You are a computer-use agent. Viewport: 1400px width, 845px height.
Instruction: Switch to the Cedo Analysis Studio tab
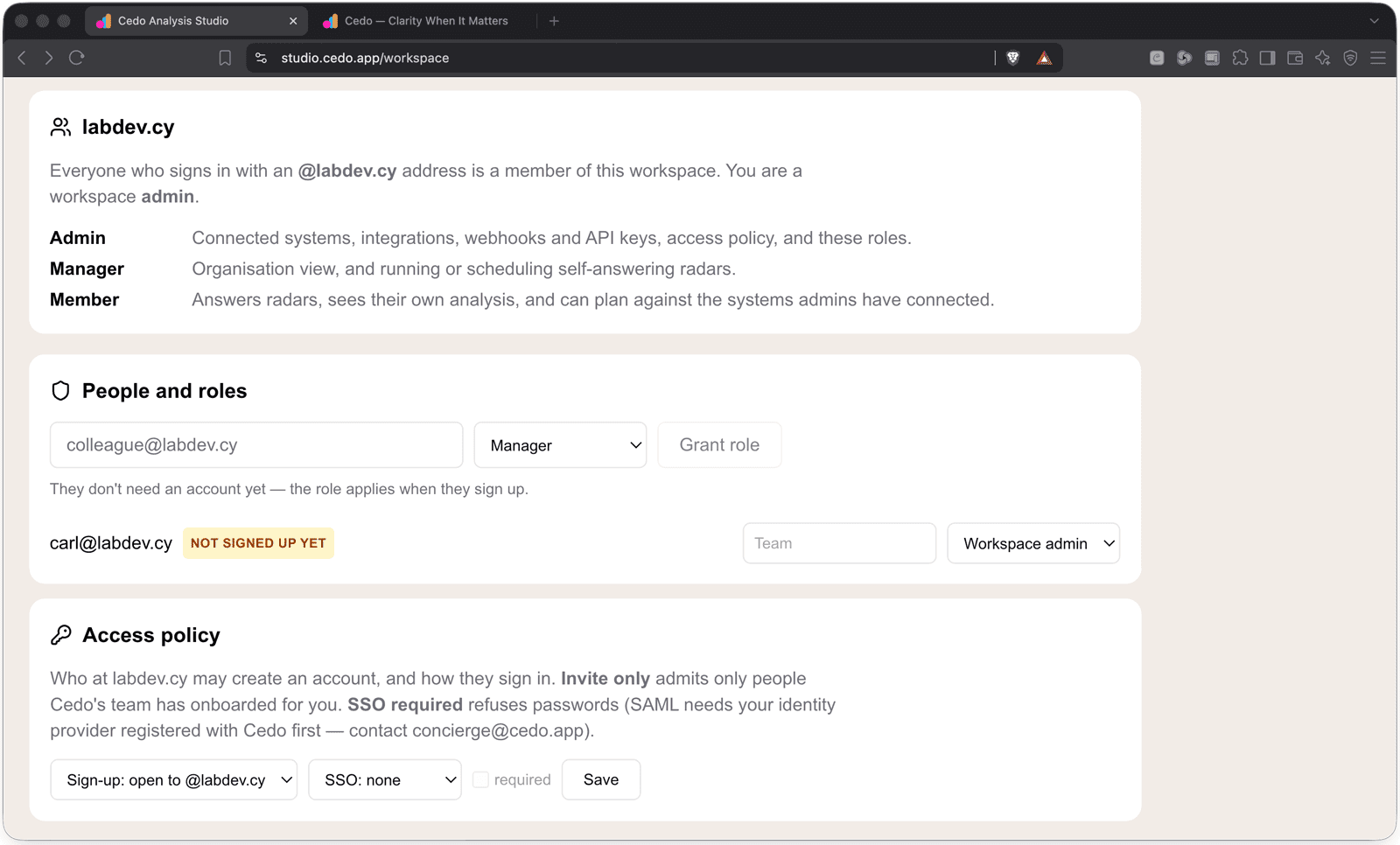tap(197, 21)
